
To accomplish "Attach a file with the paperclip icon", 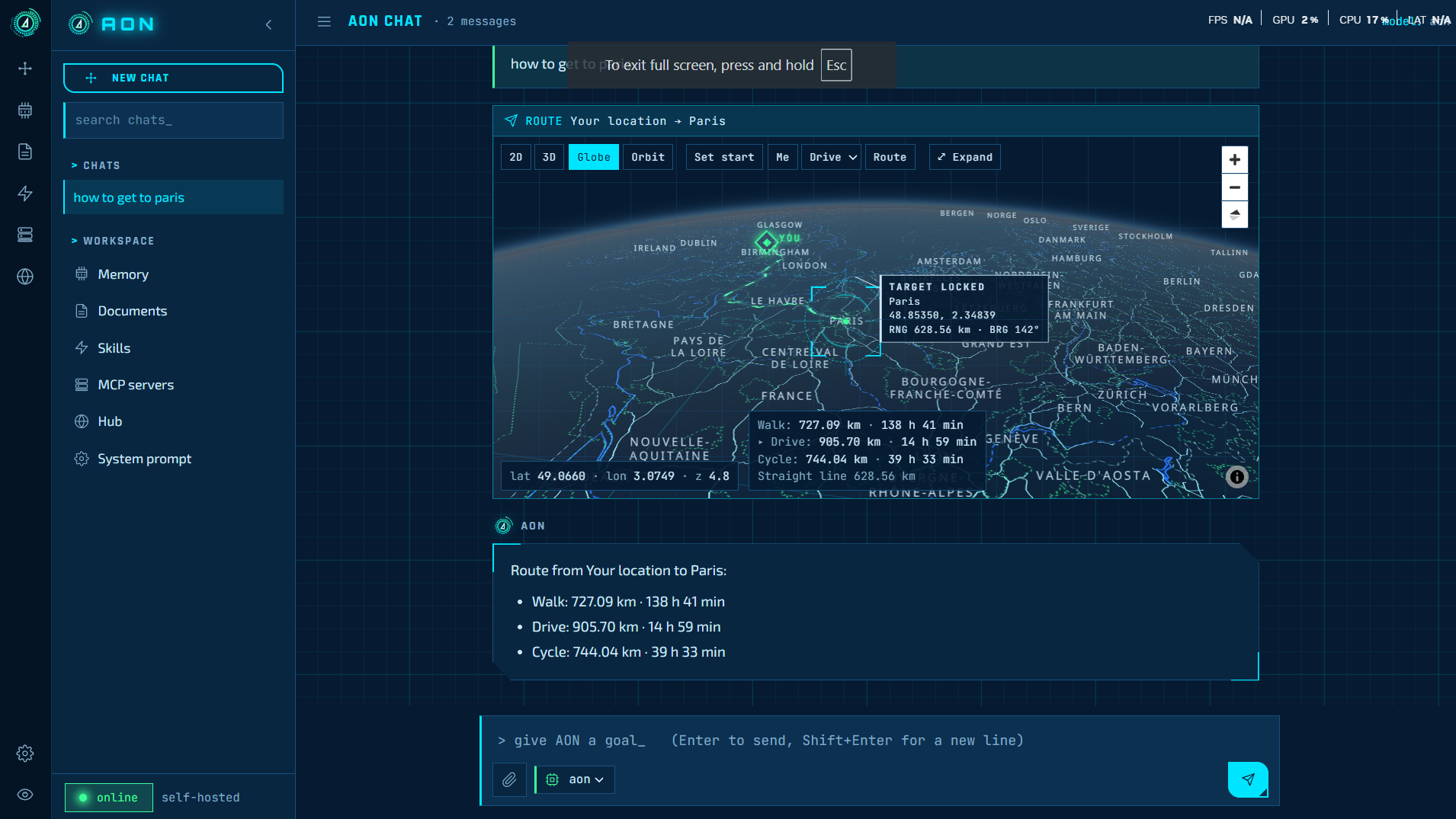I will (x=509, y=779).
